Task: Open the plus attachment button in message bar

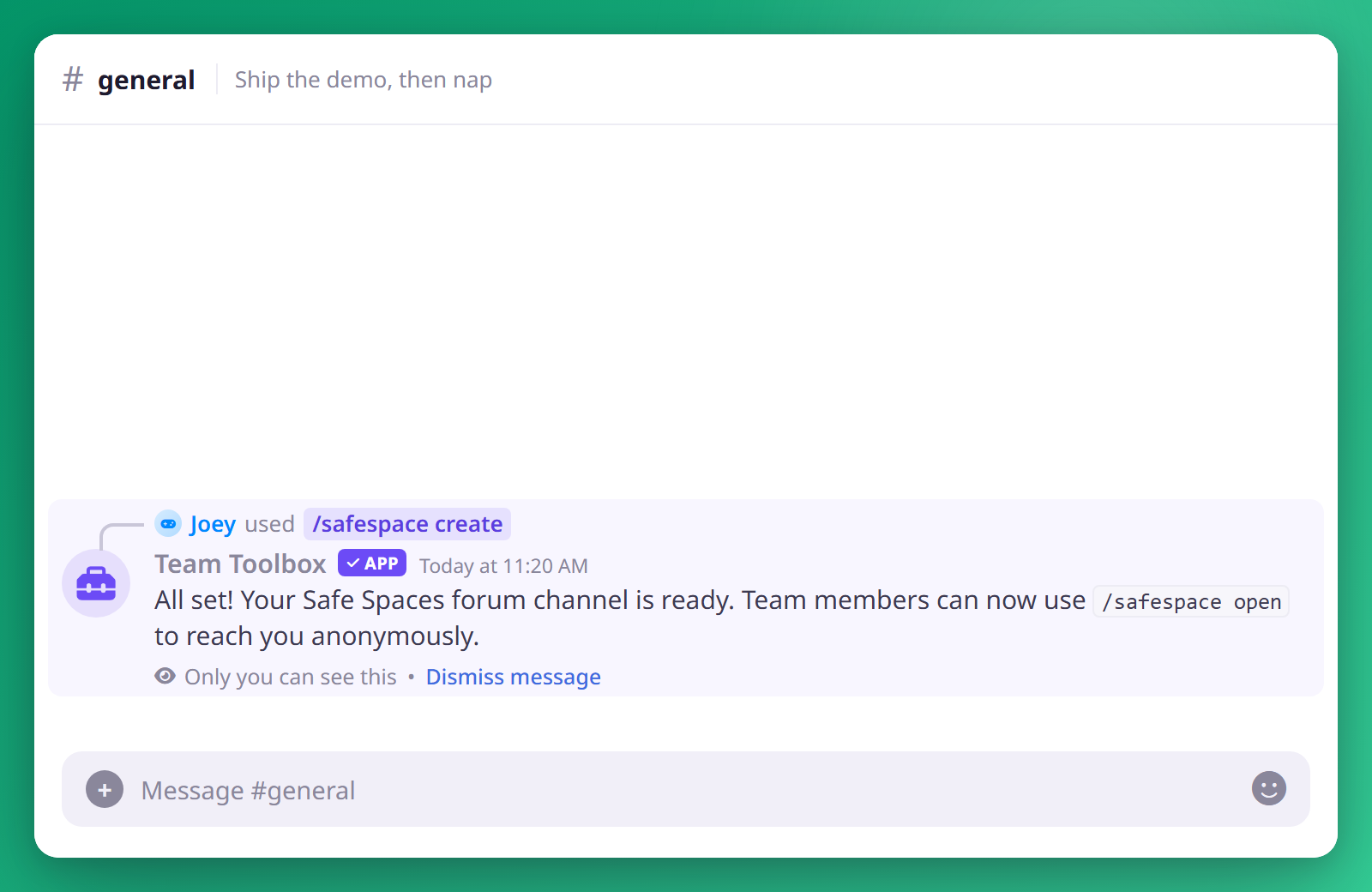Action: pos(105,789)
